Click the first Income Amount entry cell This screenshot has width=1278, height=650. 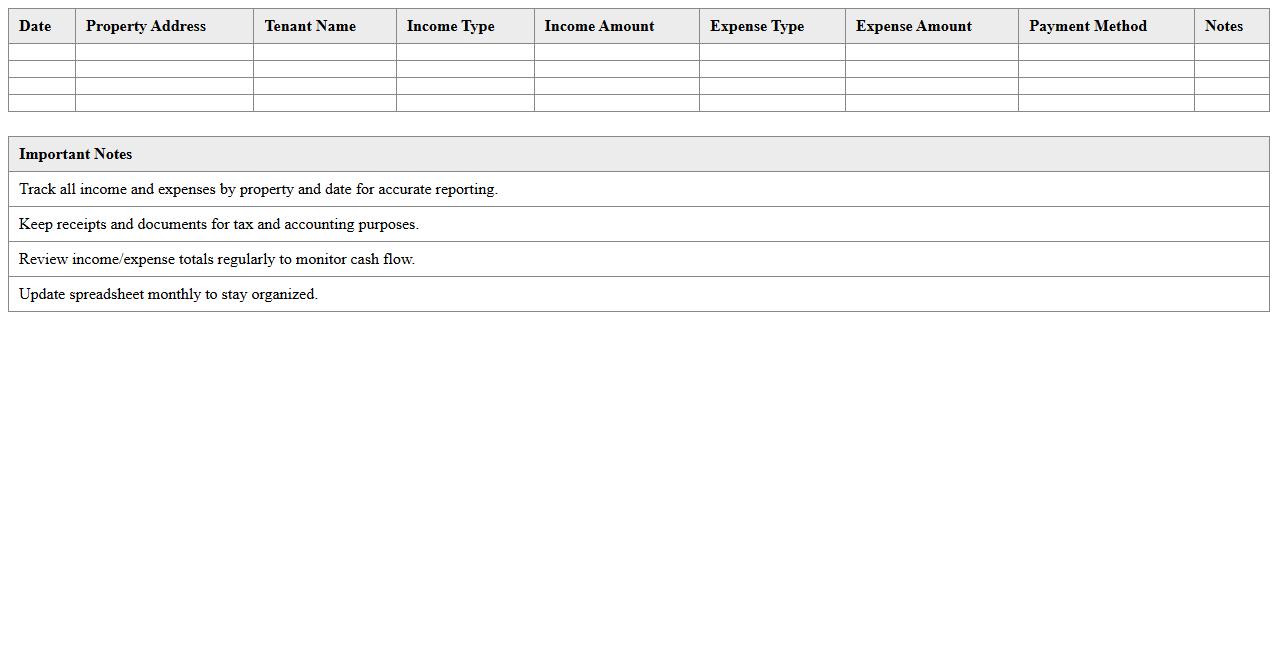pos(616,52)
